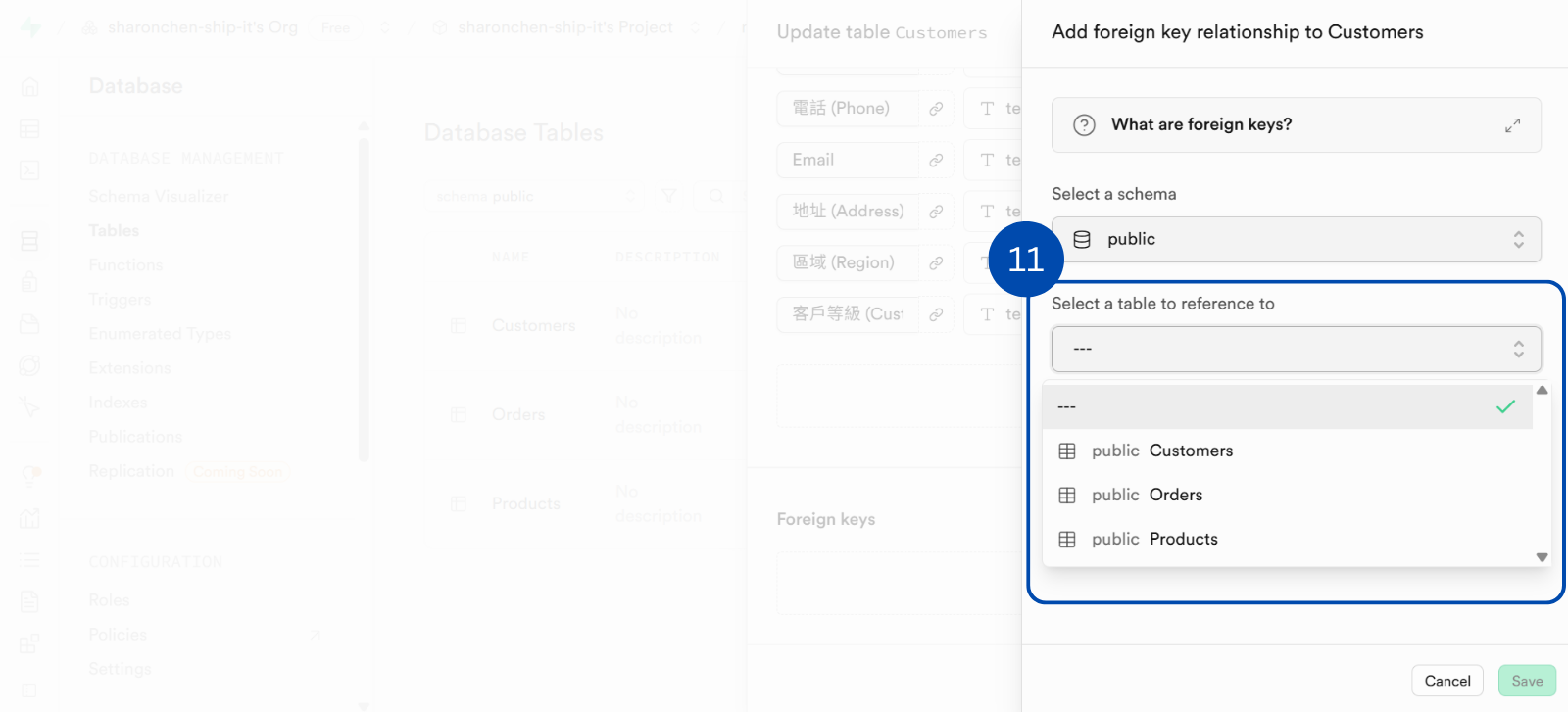Click table icon next to public Orders

(x=1067, y=496)
